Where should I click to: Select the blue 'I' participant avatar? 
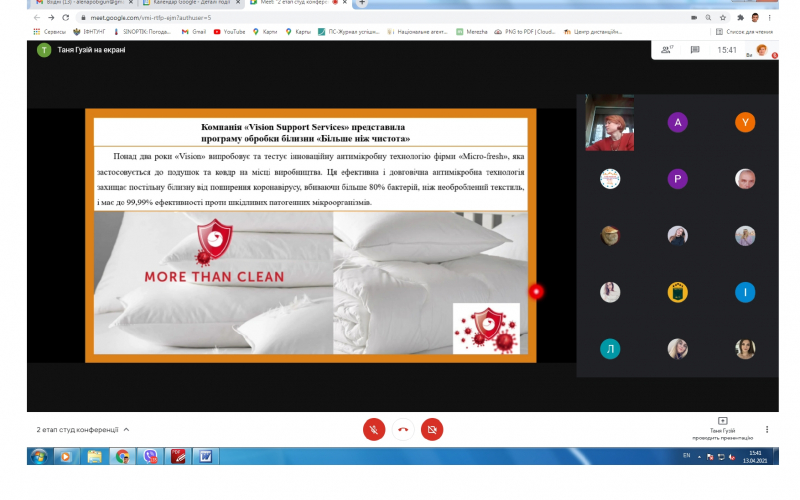(x=745, y=292)
